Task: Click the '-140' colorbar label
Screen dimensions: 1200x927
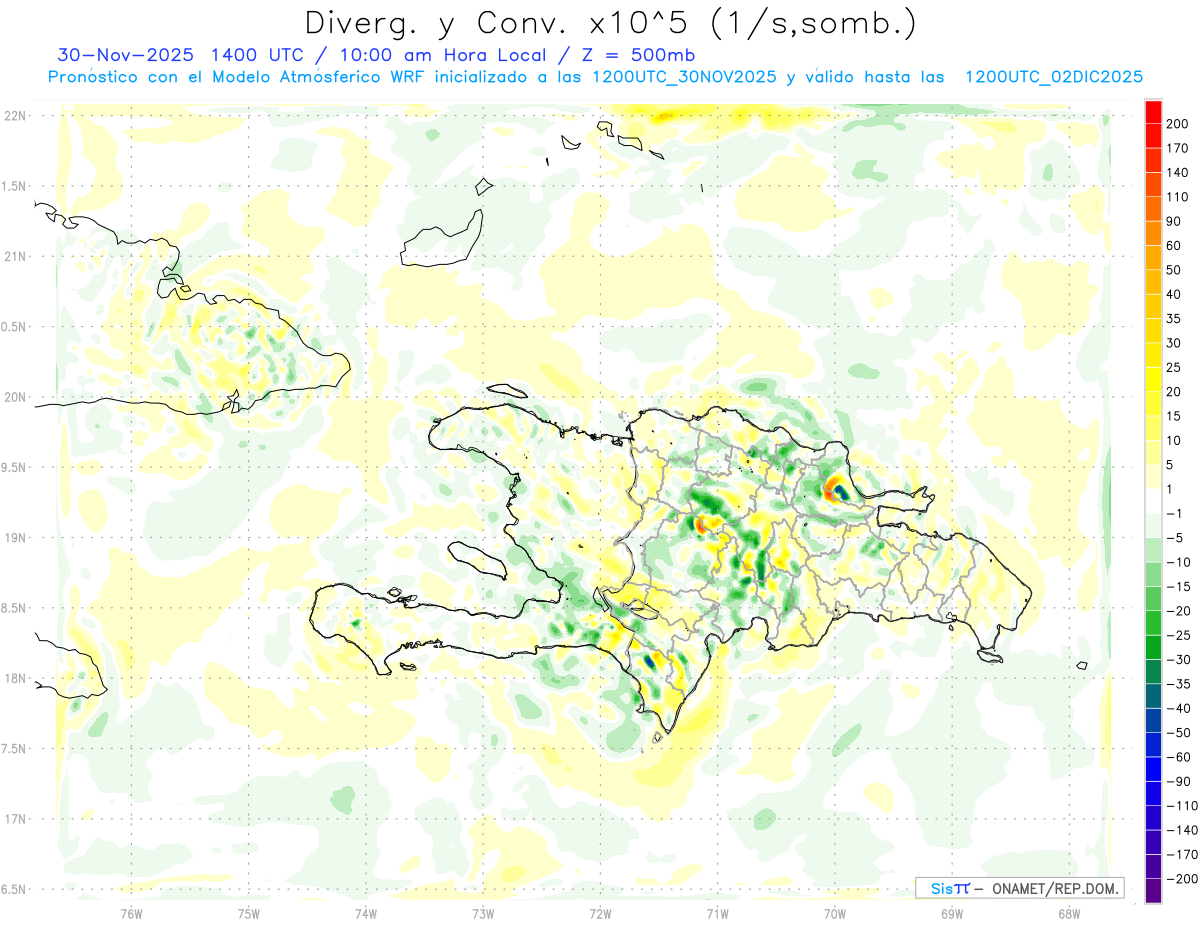Action: (1184, 830)
